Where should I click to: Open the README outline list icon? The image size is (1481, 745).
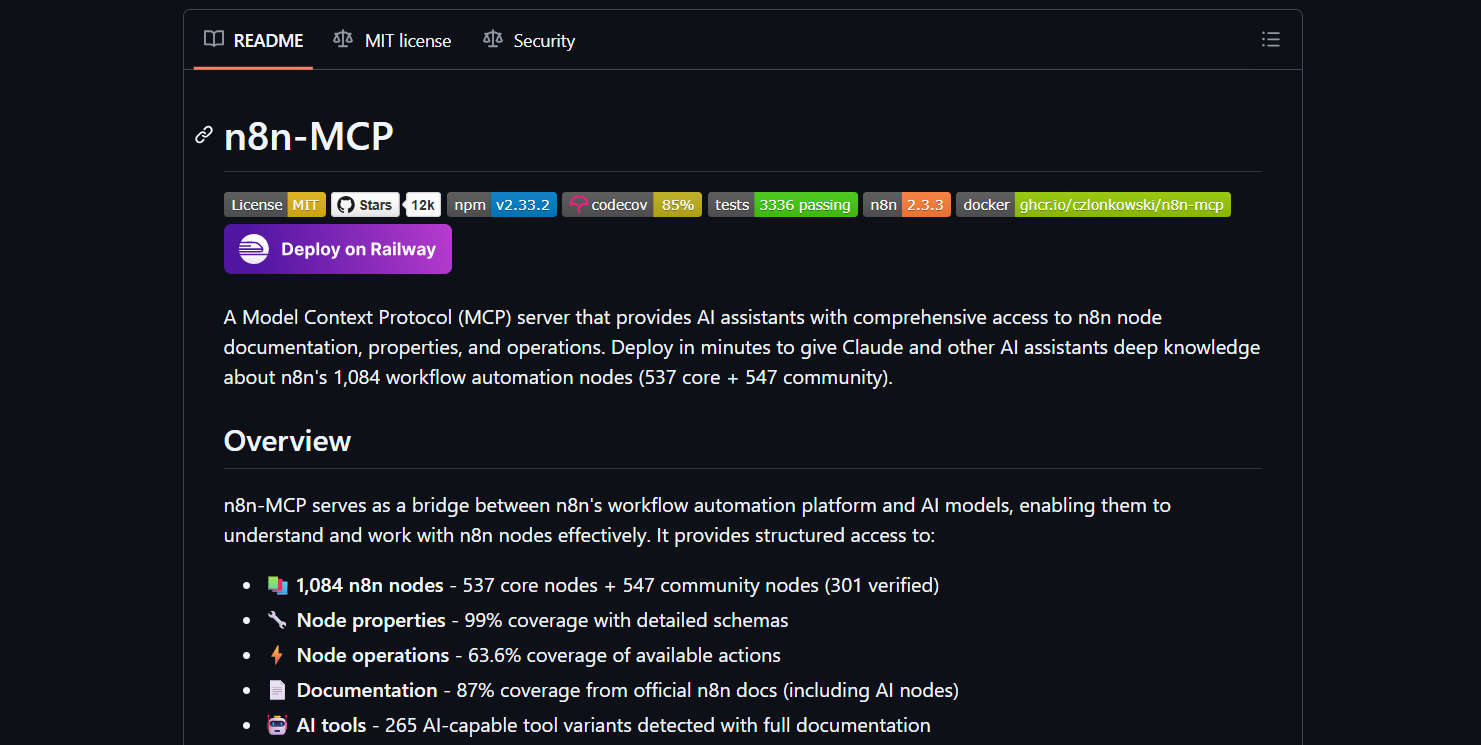[1270, 40]
